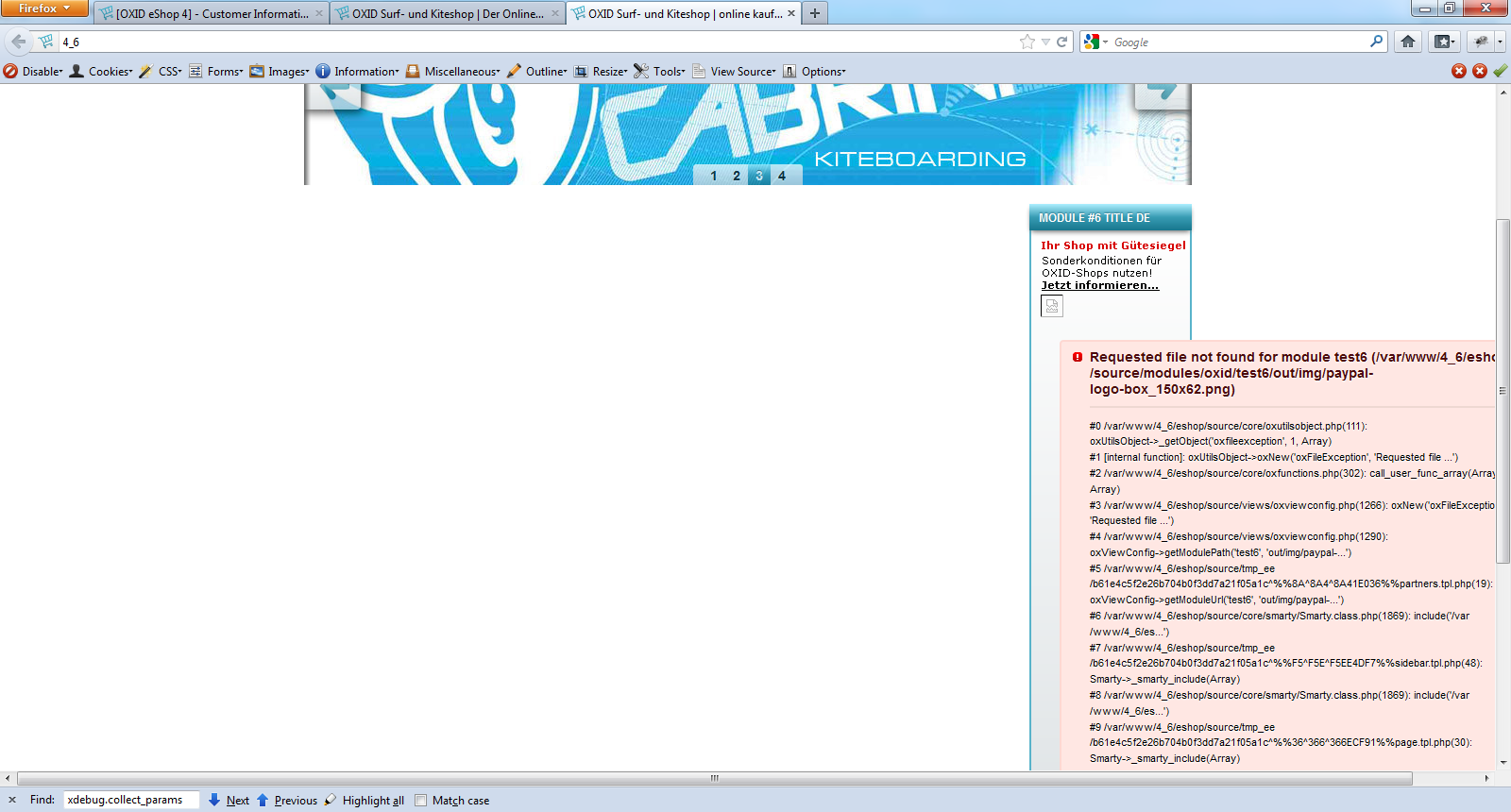Screen dimensions: 1511x812
Task: Click the broken image icon in sidebar
Action: [1052, 306]
